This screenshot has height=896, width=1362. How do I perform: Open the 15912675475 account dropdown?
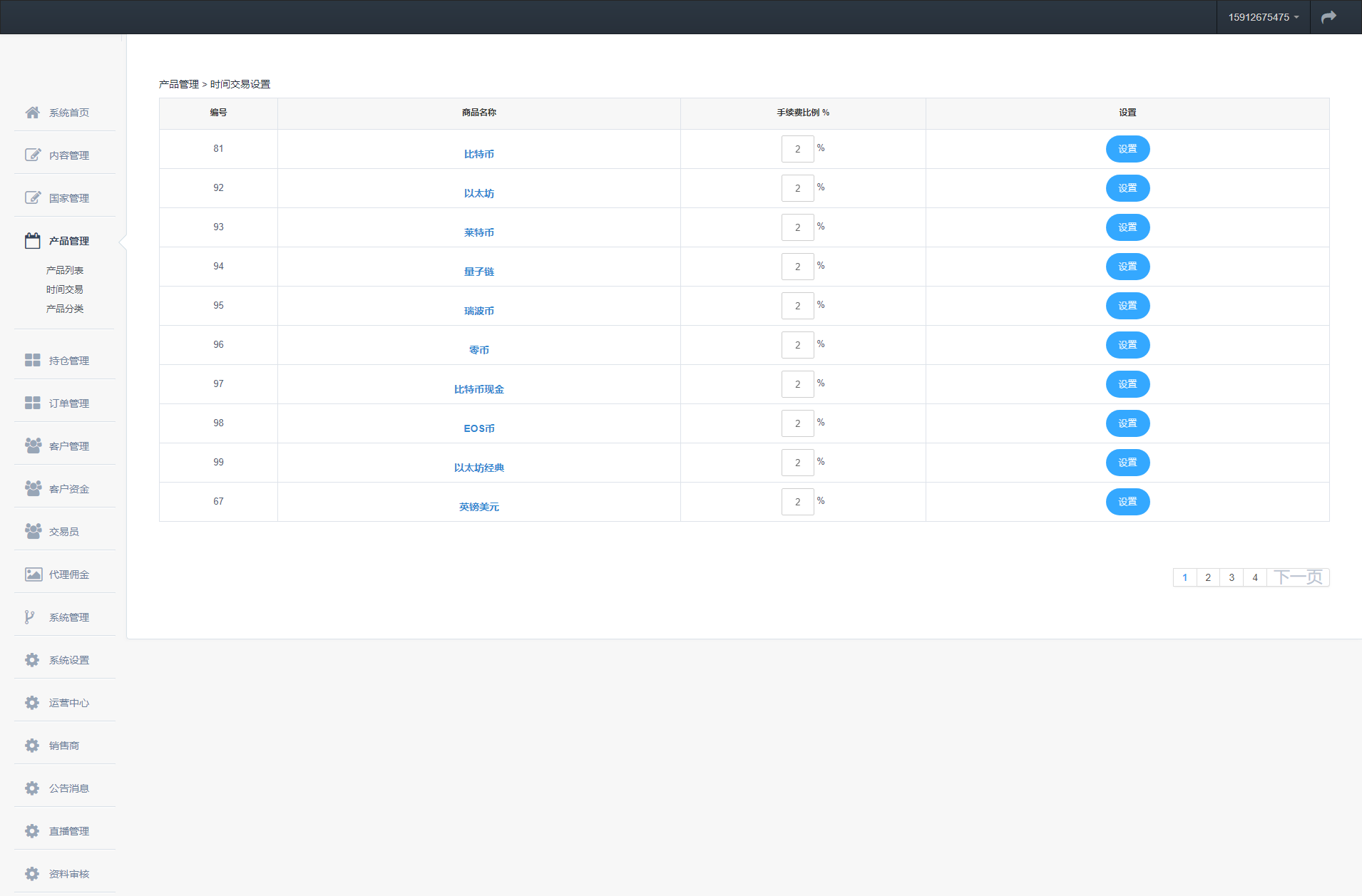[1263, 17]
